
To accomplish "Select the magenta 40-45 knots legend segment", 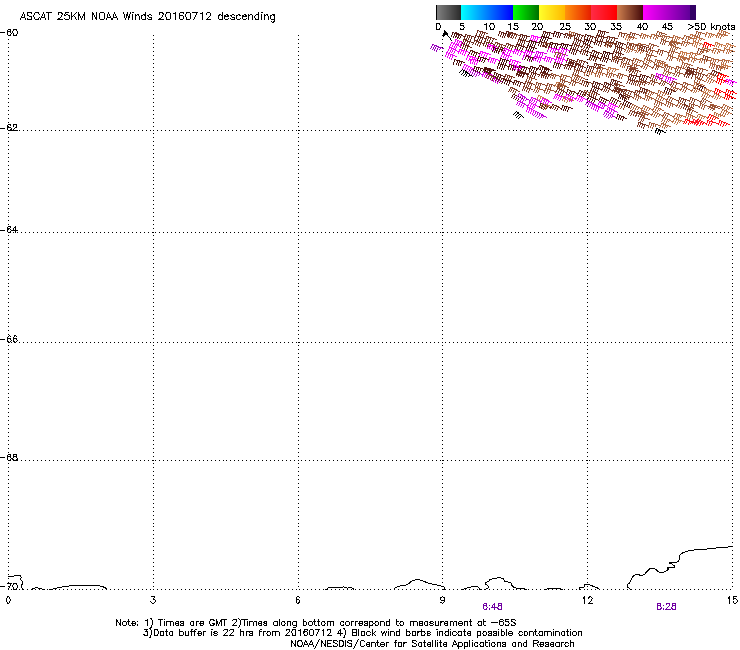I will tap(666, 12).
